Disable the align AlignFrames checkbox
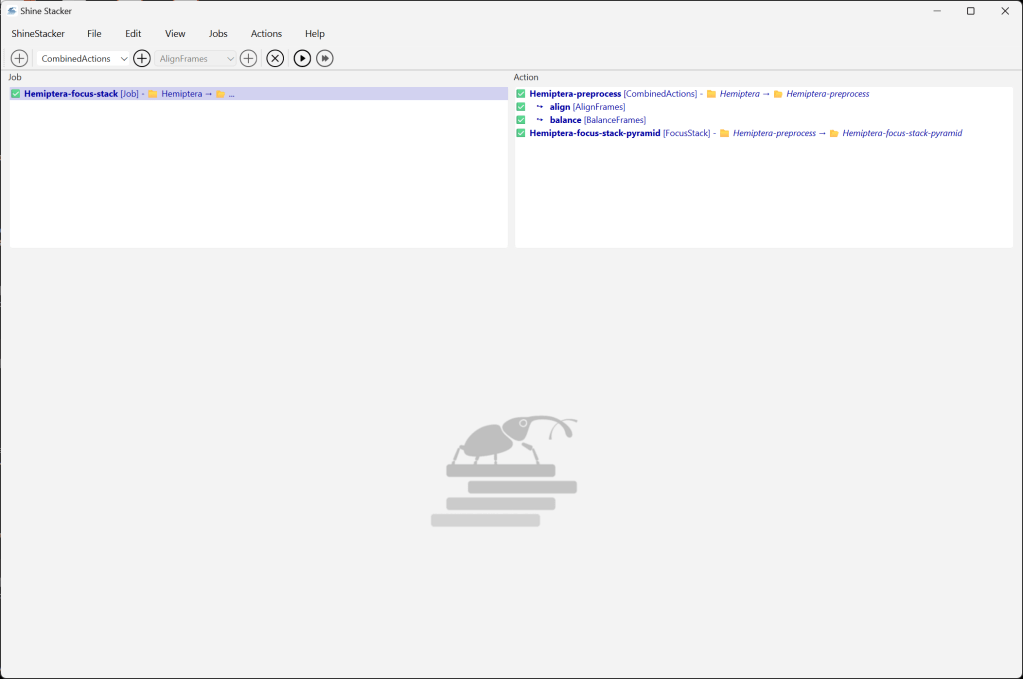Viewport: 1023px width, 679px height. pos(521,107)
